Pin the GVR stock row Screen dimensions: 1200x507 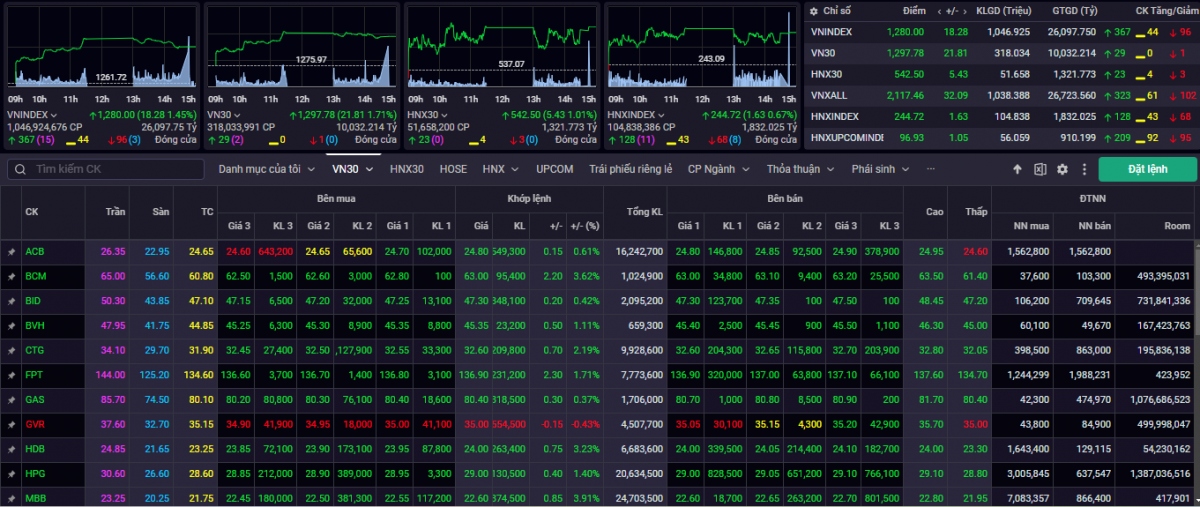[12, 423]
